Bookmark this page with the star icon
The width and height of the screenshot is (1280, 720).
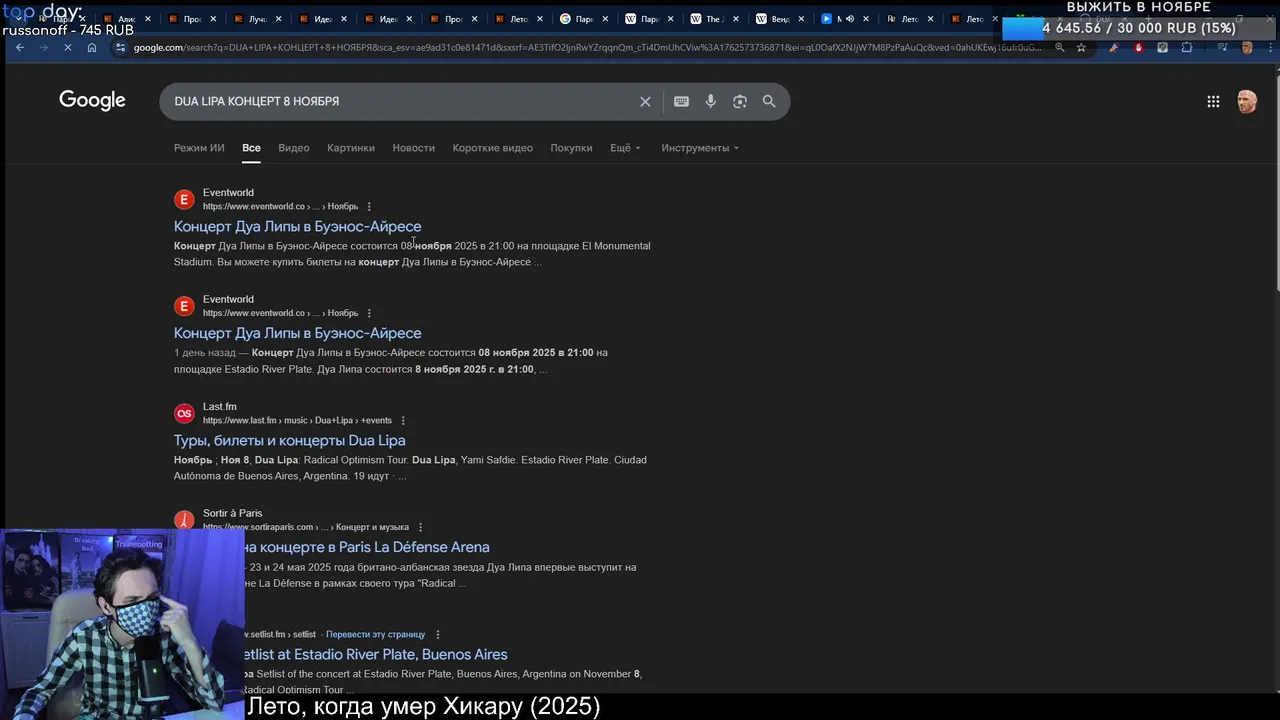[x=1081, y=47]
